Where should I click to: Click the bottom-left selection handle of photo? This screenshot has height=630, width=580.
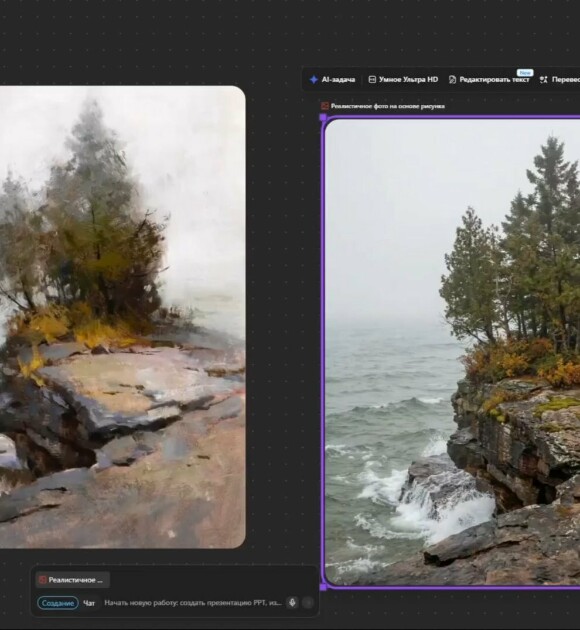click(323, 587)
